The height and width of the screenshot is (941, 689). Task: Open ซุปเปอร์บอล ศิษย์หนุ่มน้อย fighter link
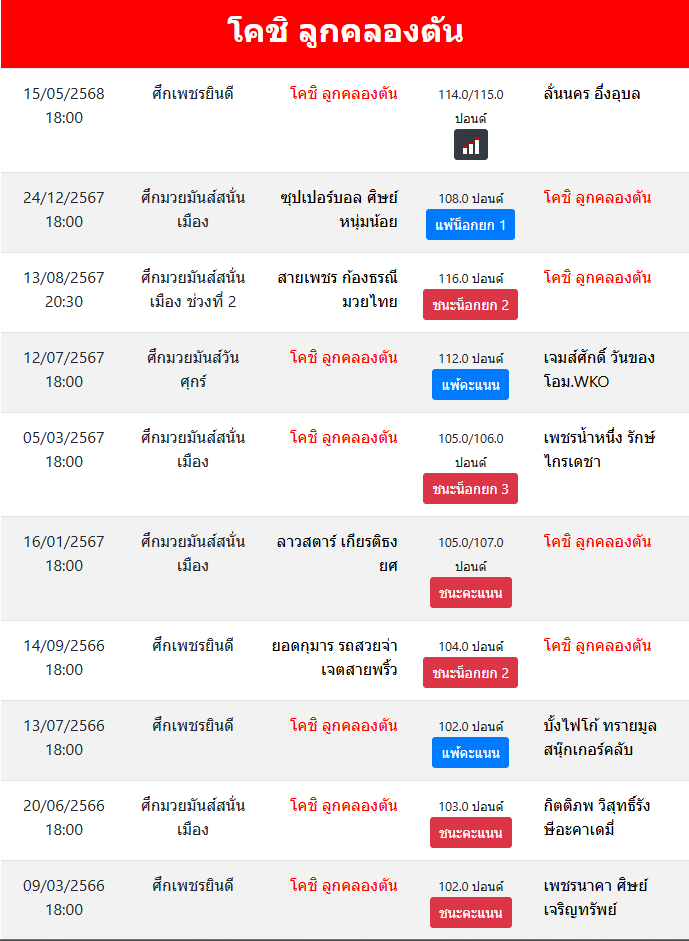coord(339,210)
